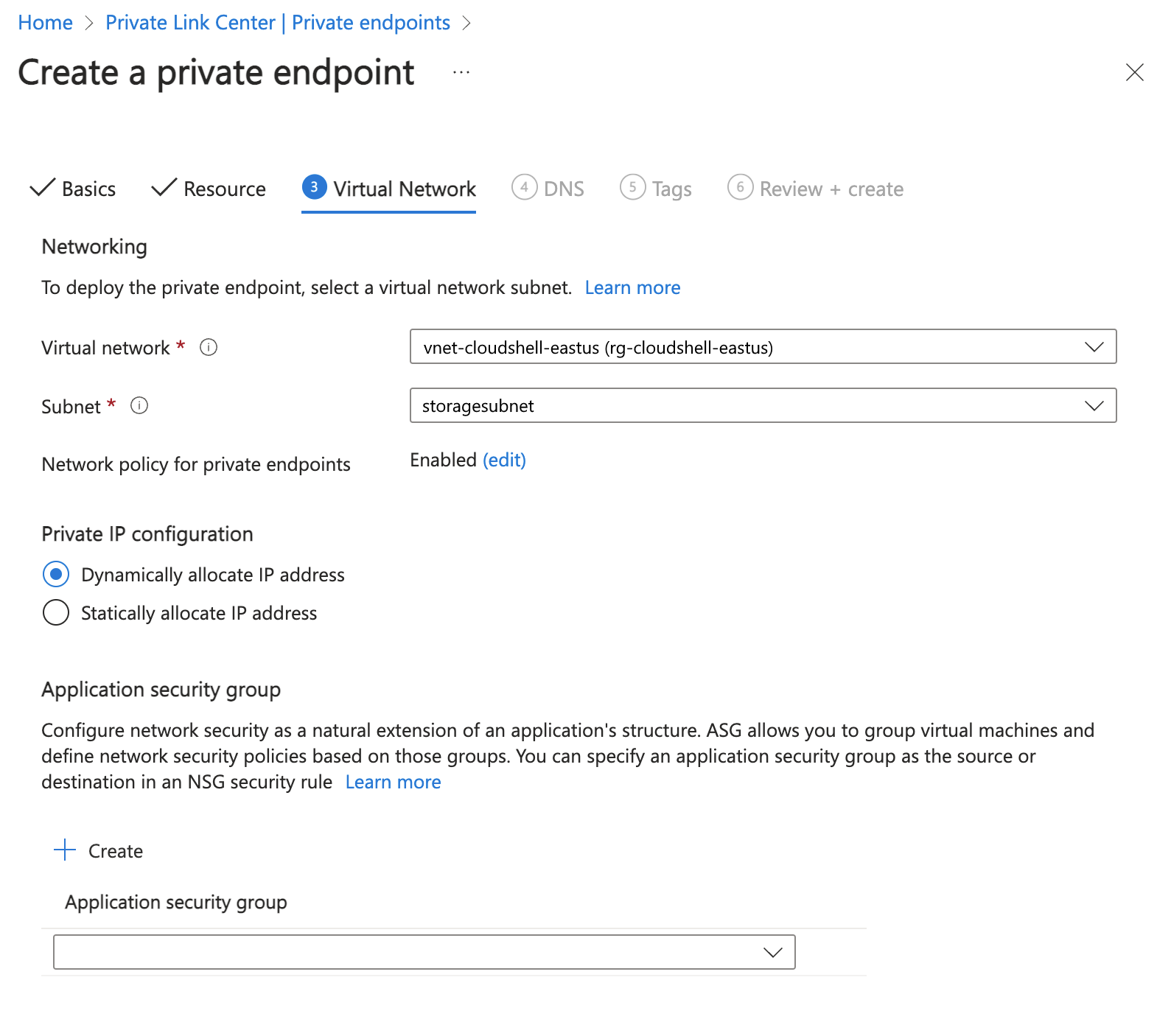
Task: Expand the Virtual network dropdown
Action: point(763,346)
